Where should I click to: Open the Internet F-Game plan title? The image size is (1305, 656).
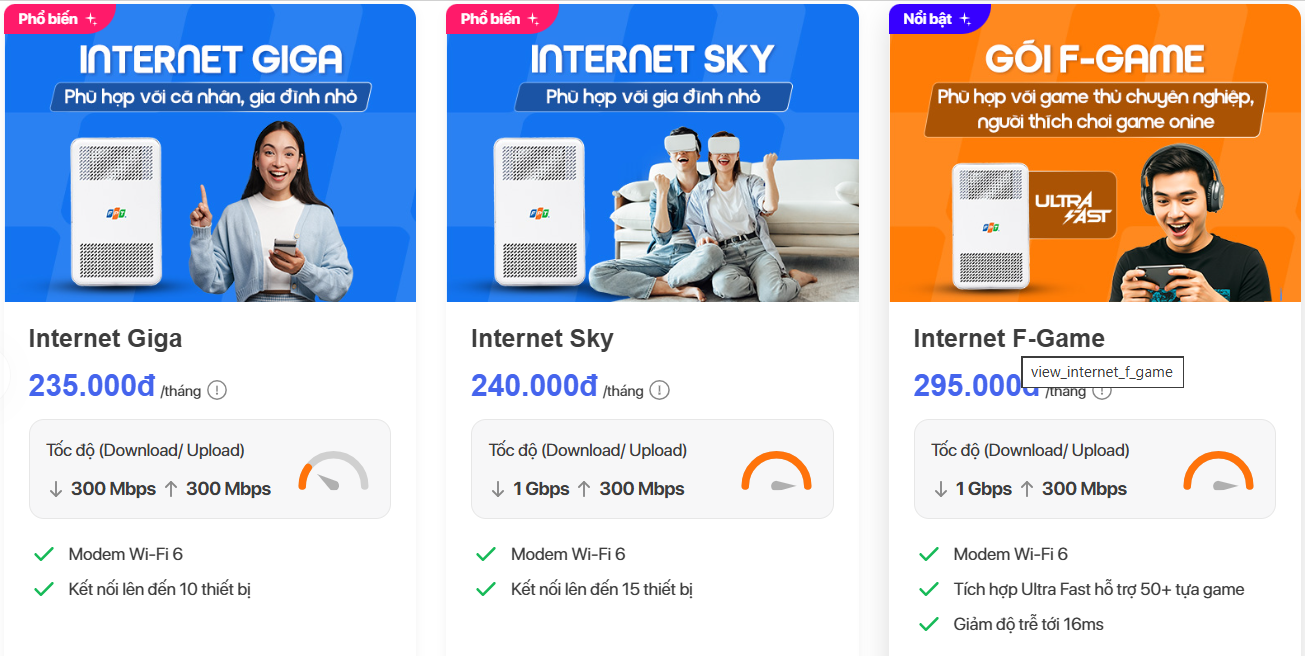(1009, 339)
